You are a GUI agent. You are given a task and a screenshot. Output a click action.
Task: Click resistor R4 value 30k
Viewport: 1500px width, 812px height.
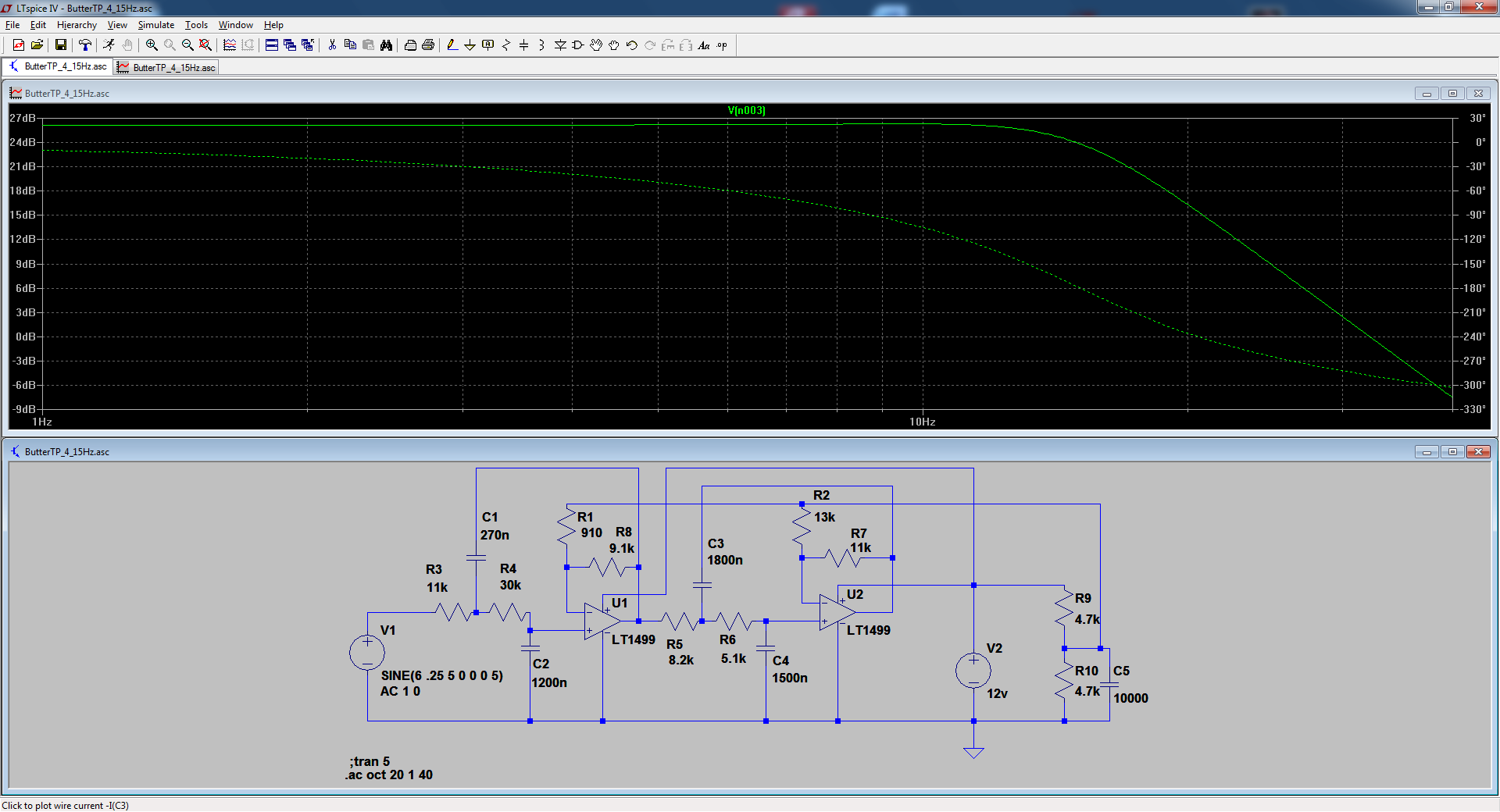pyautogui.click(x=510, y=585)
